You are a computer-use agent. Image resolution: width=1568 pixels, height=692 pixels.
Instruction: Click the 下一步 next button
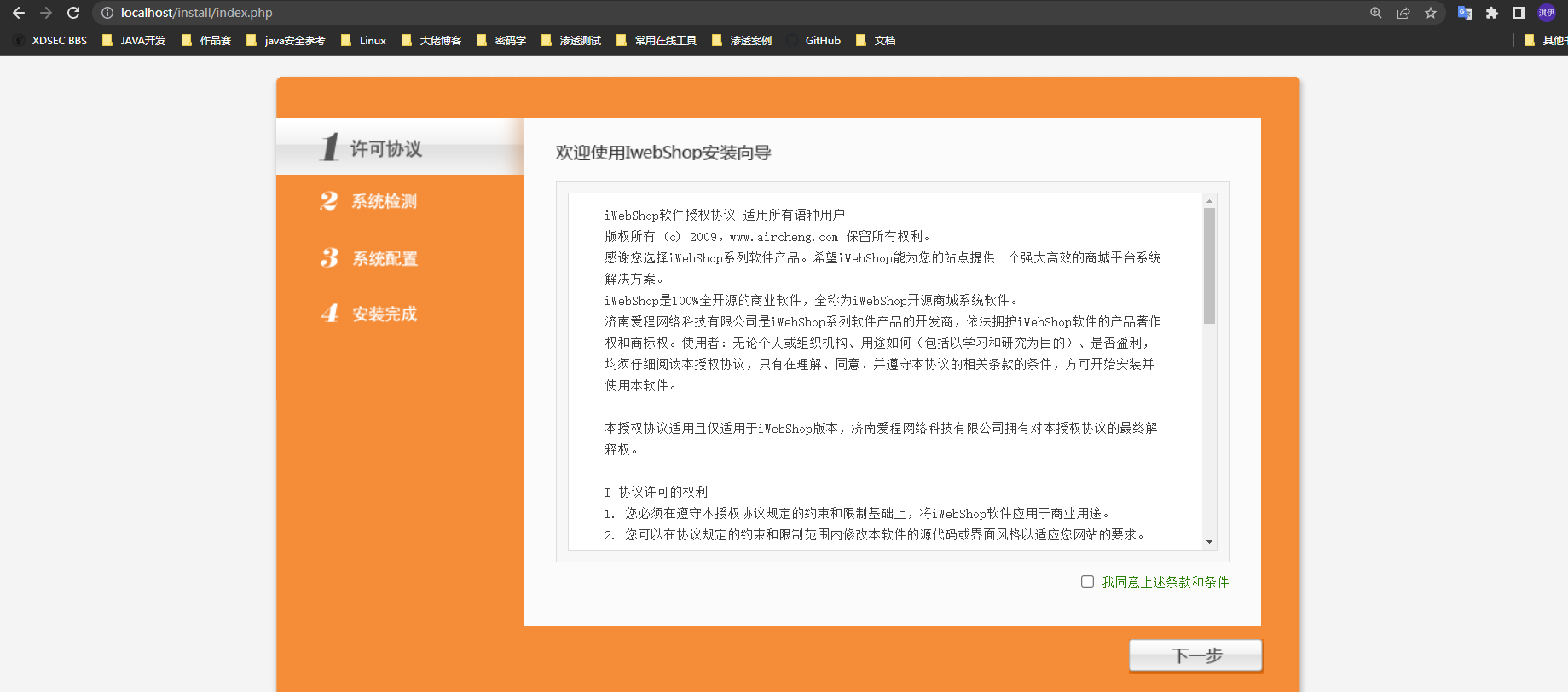[x=1196, y=655]
